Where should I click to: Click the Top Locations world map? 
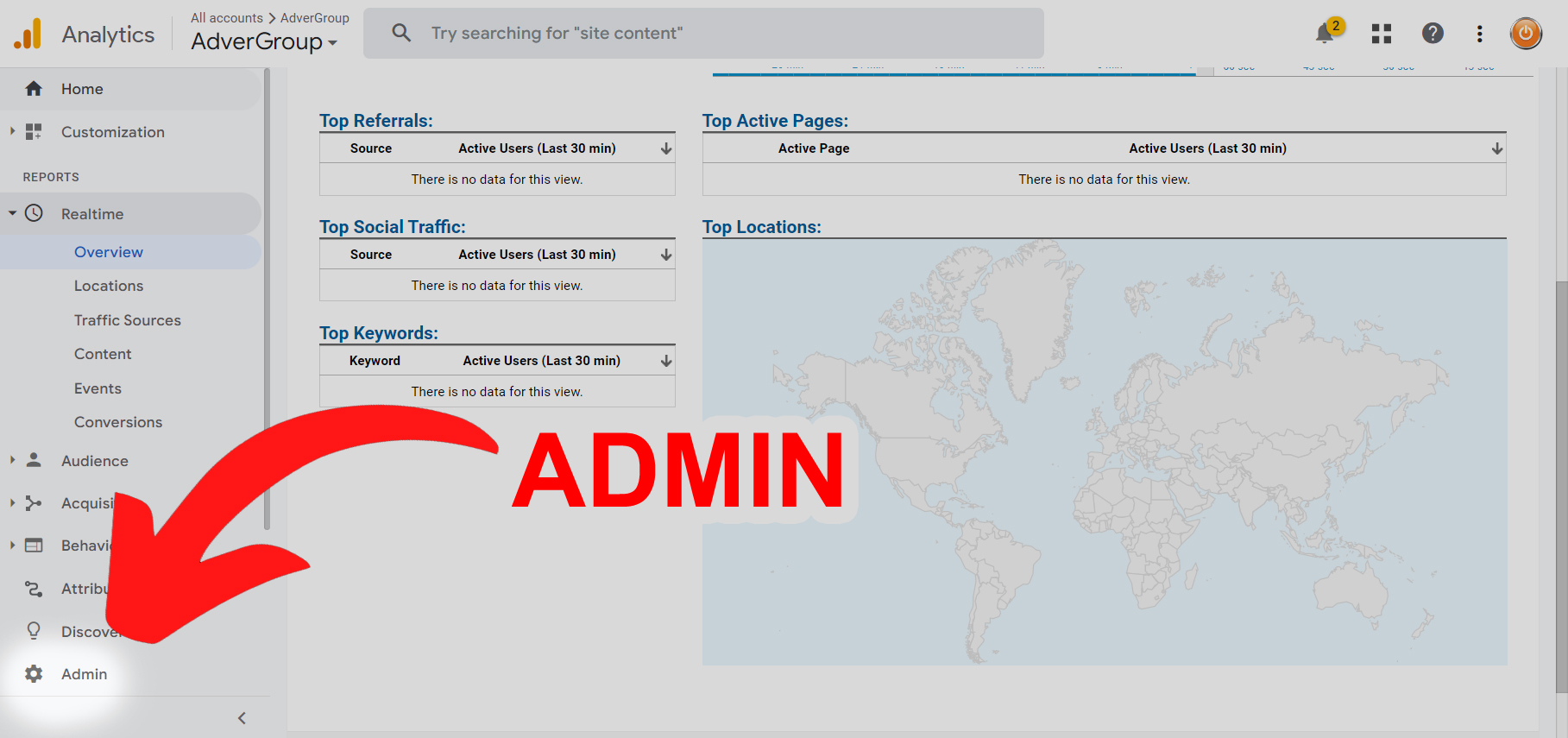[1105, 451]
